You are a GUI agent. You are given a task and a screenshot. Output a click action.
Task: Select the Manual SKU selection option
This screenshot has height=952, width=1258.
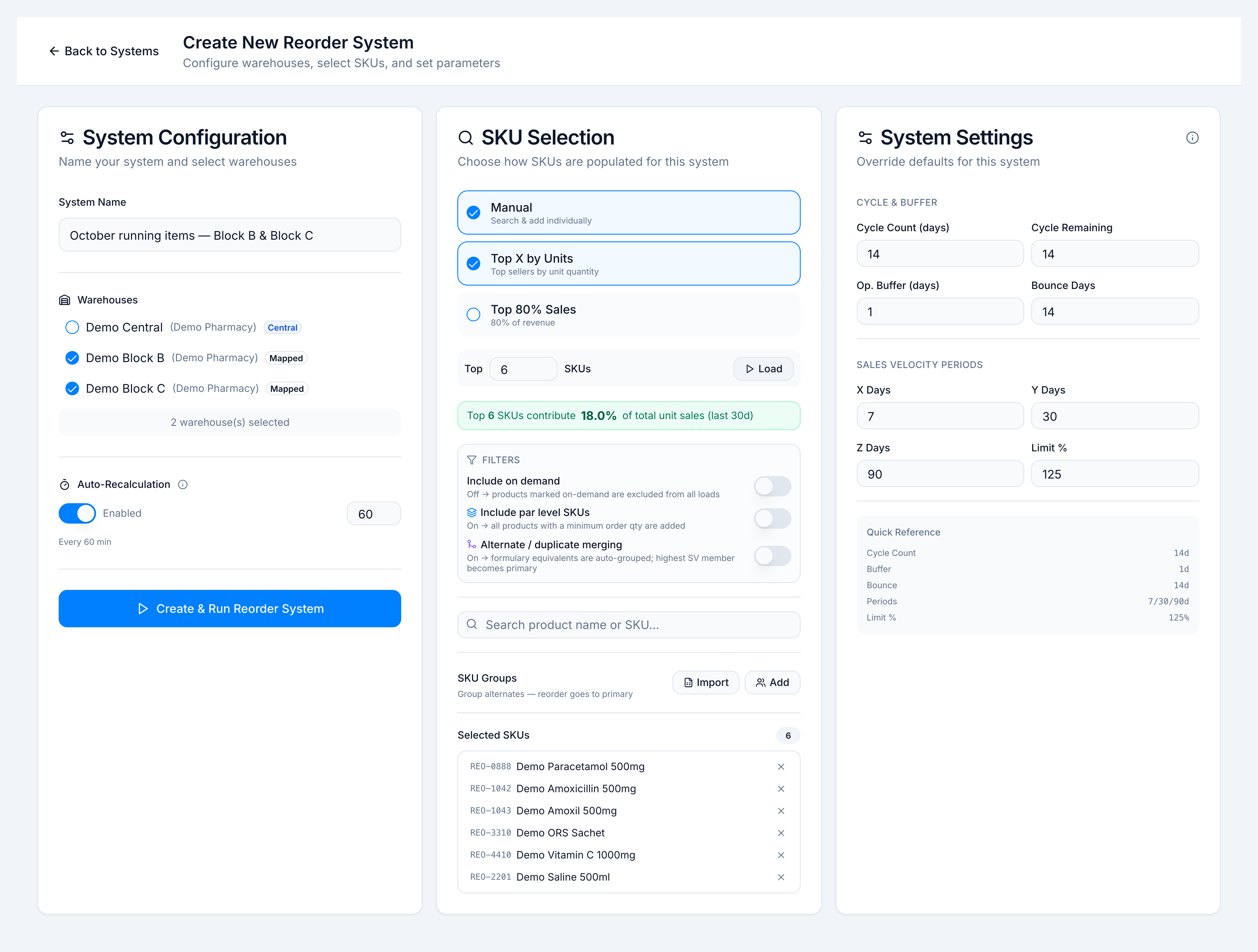tap(628, 213)
